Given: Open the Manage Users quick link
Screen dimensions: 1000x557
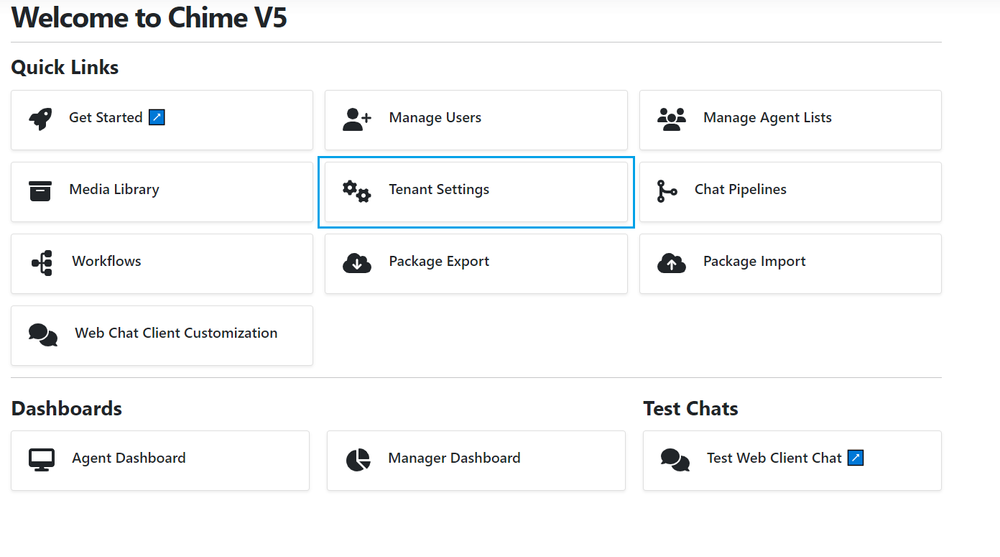Looking at the screenshot, I should pyautogui.click(x=435, y=118).
